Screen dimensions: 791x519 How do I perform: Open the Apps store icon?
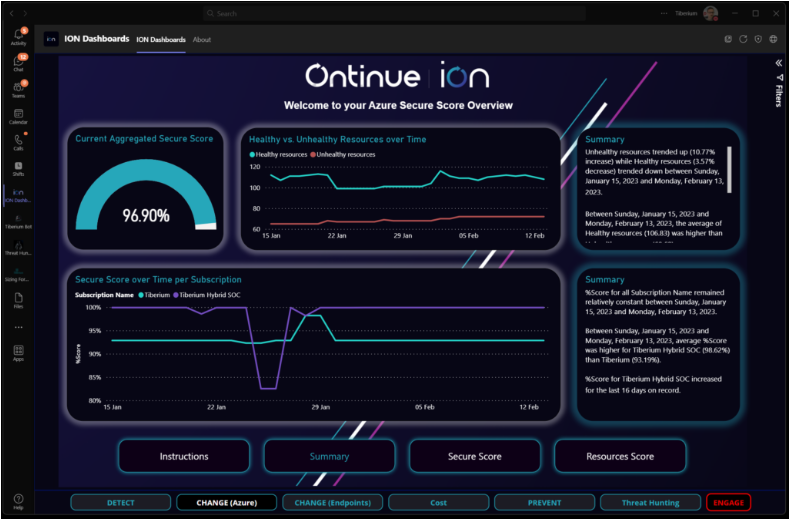18,353
